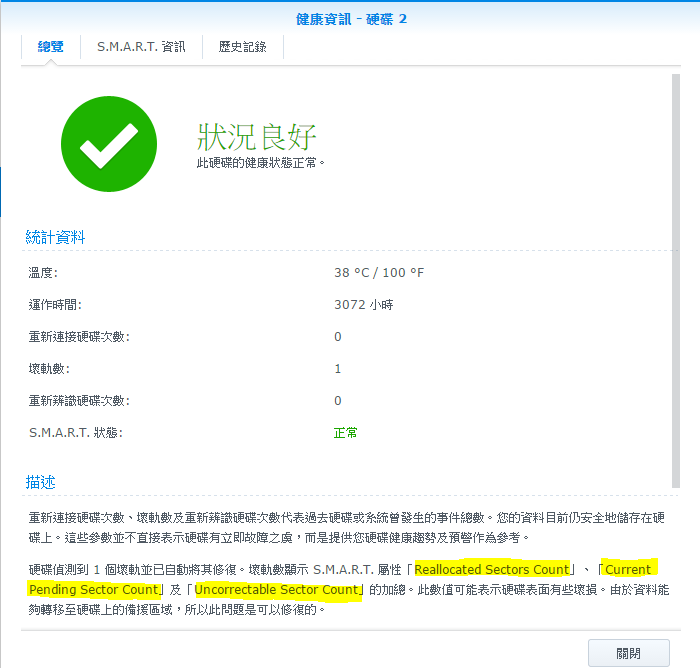
Task: Click the 重新連接硬碟次數 value 0
Action: click(x=338, y=337)
